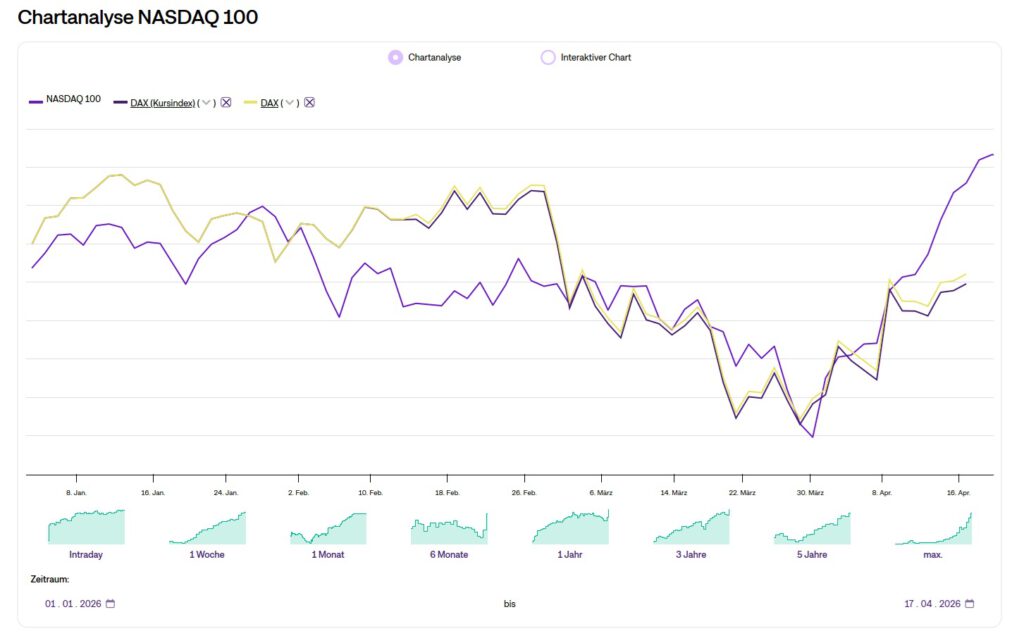Click the DAX legend link
This screenshot has height=643, width=1024.
268,102
